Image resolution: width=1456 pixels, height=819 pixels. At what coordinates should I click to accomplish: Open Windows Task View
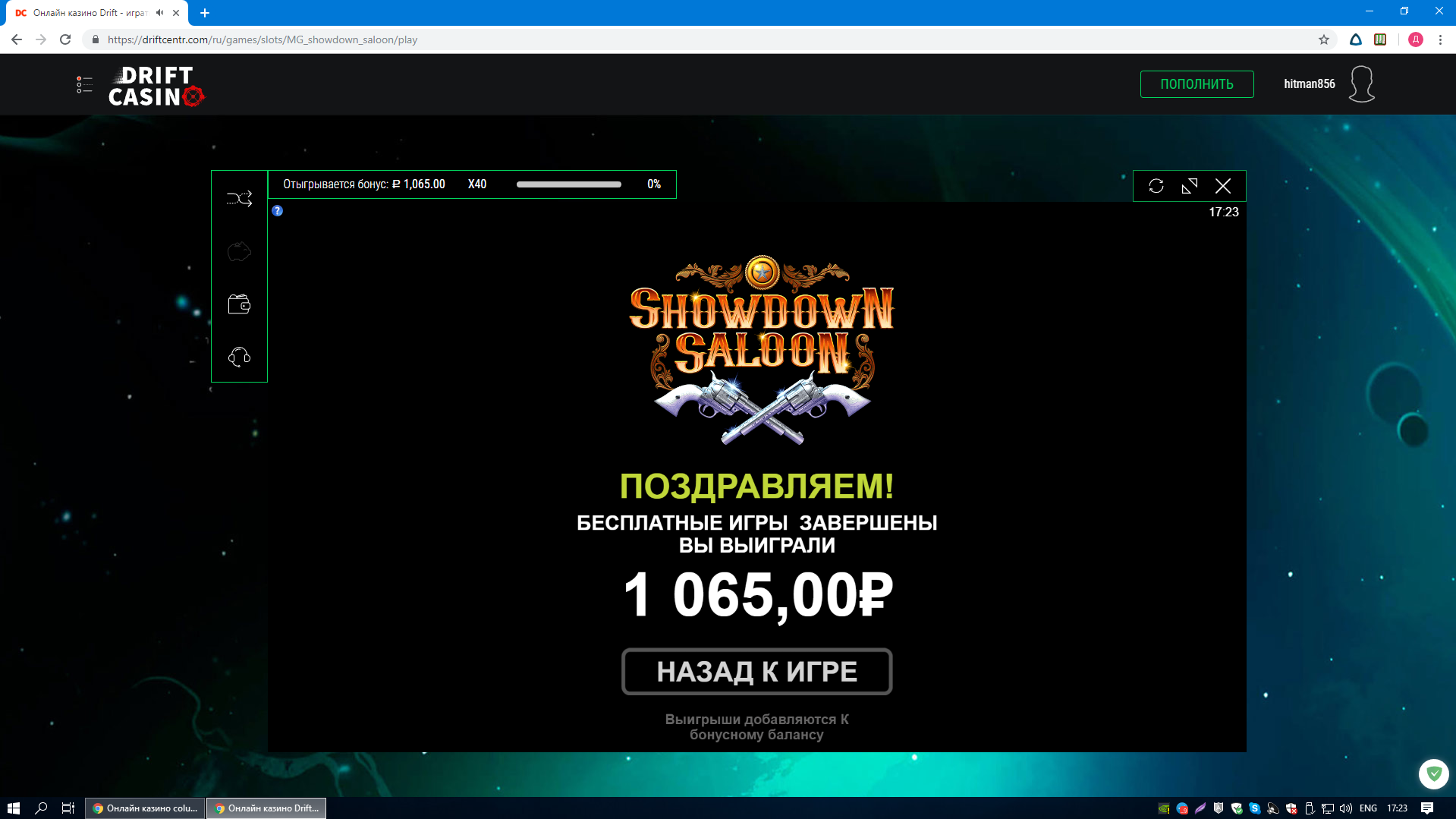pyautogui.click(x=68, y=808)
